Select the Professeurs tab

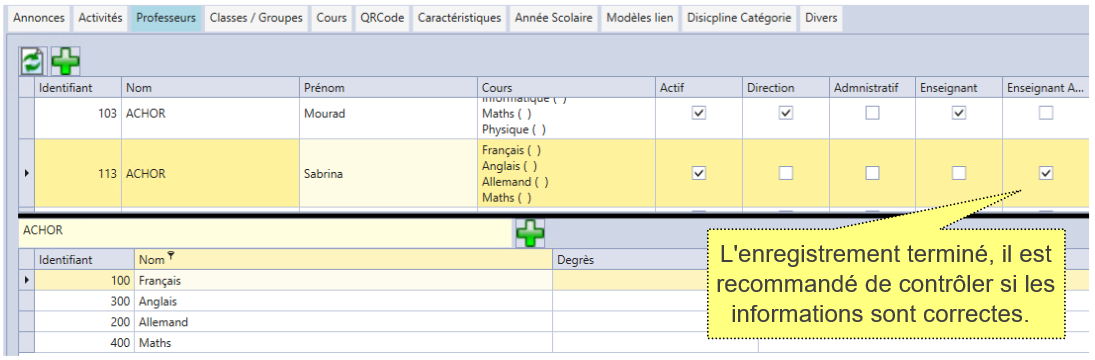[166, 18]
